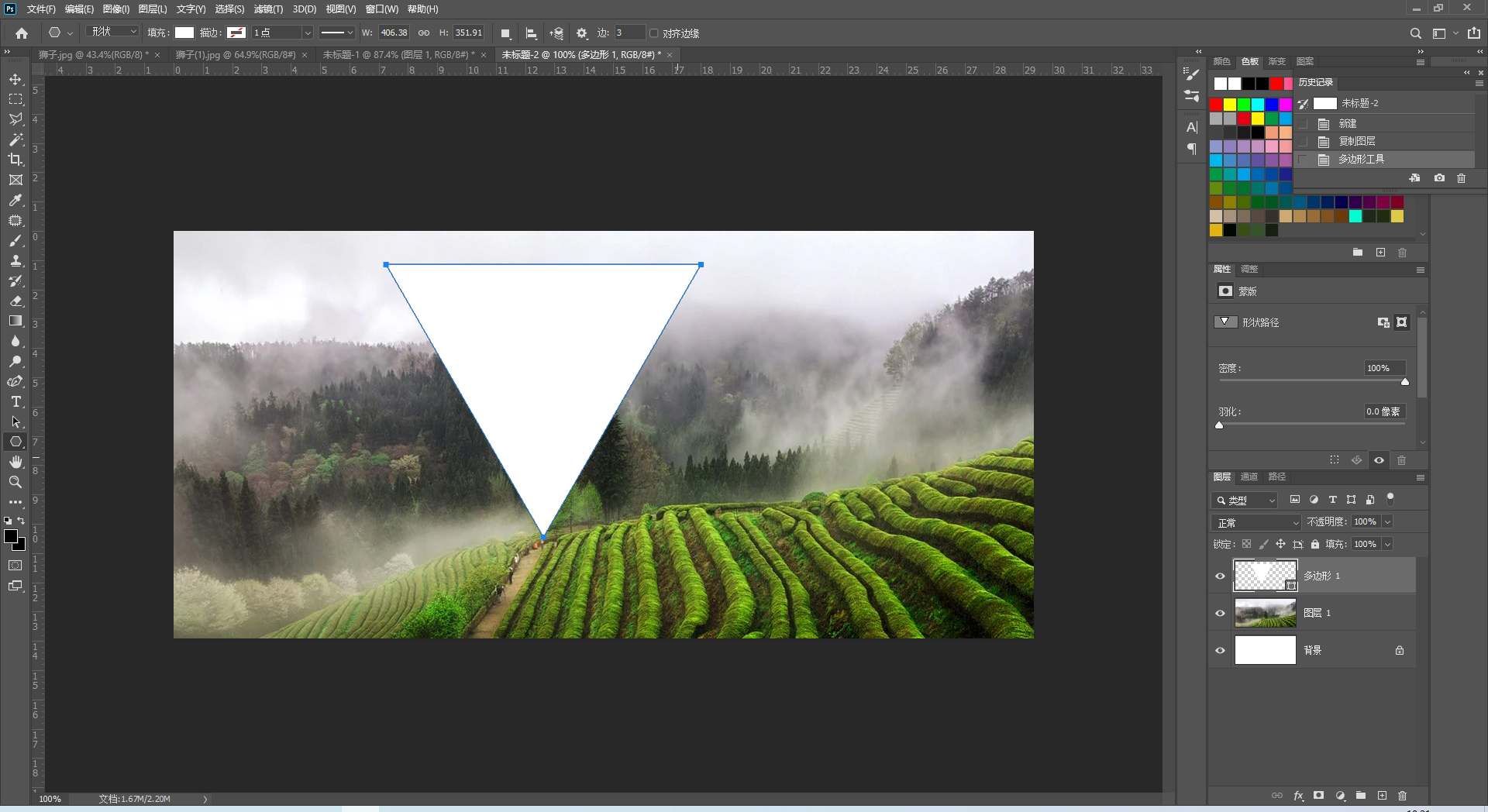Open the polygon settings gear
This screenshot has width=1488, height=812.
[582, 33]
